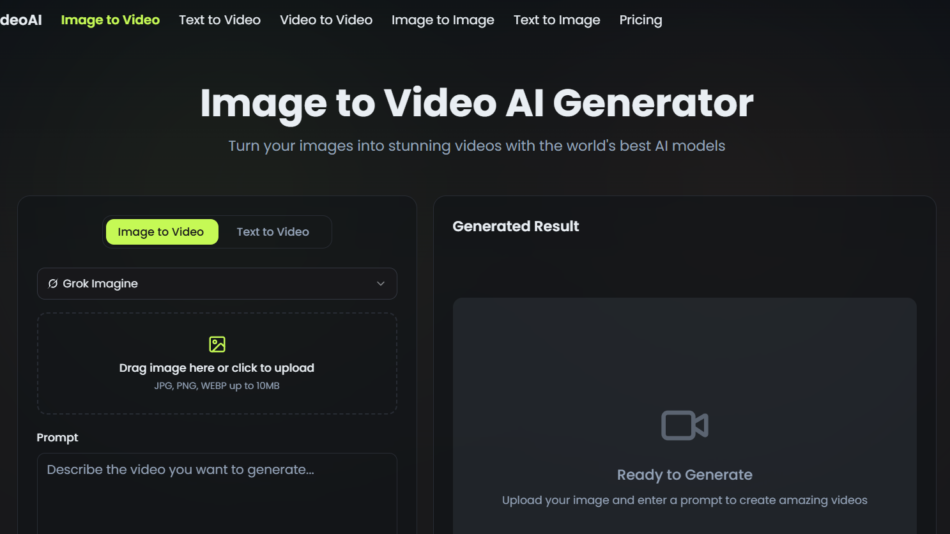Click the Grok Imagine model icon
950x534 pixels.
53,284
